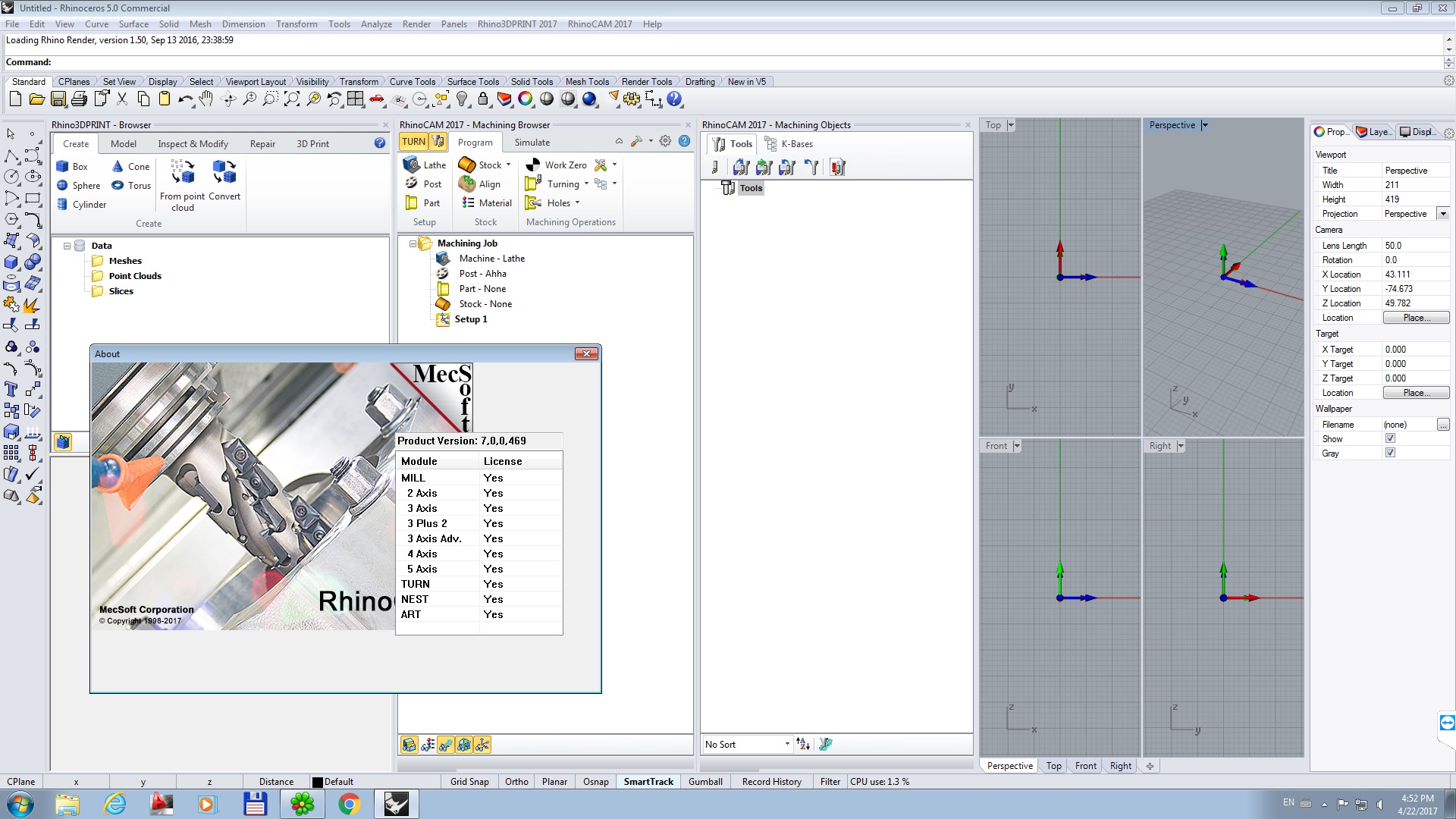The image size is (1456, 819).
Task: Click the Torus mesh creation tool
Action: (x=131, y=185)
